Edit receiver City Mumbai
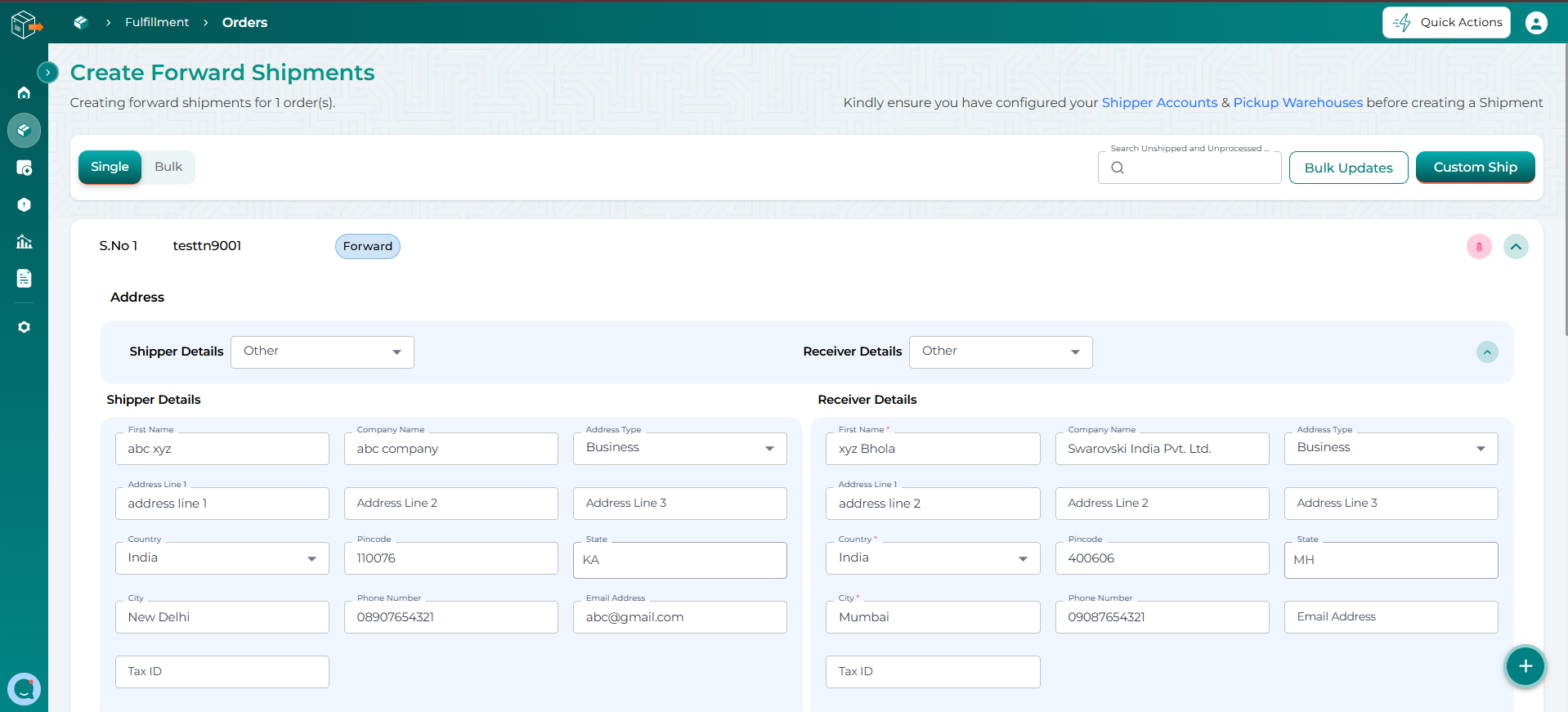This screenshot has height=712, width=1568. [933, 617]
